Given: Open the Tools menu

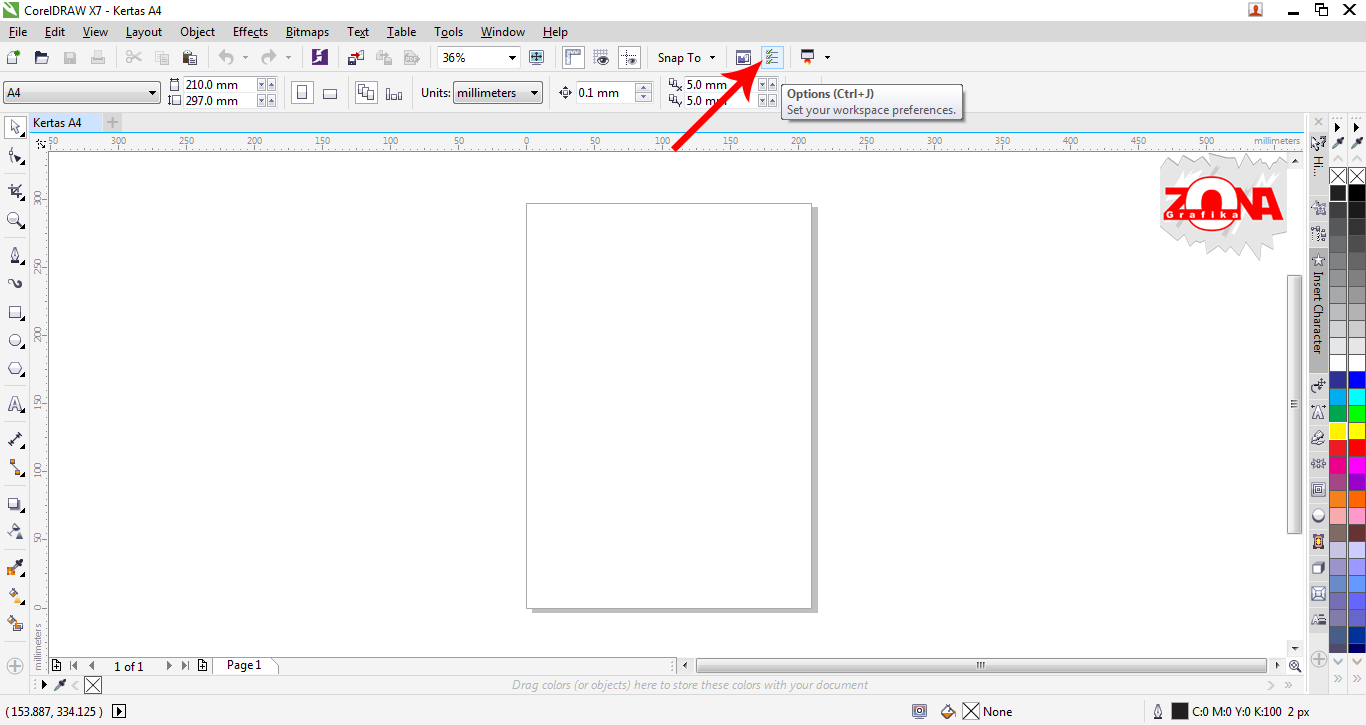Looking at the screenshot, I should pos(448,32).
